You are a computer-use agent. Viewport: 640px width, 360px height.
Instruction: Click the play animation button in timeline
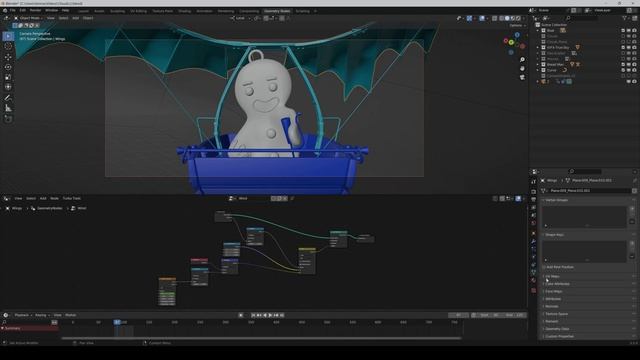click(270, 315)
